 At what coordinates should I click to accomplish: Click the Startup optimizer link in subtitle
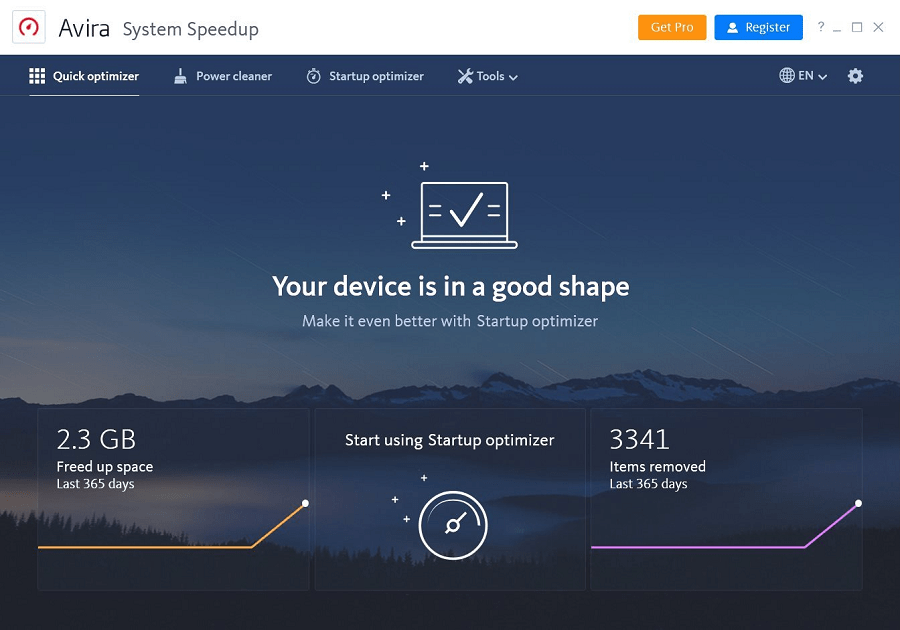click(537, 321)
